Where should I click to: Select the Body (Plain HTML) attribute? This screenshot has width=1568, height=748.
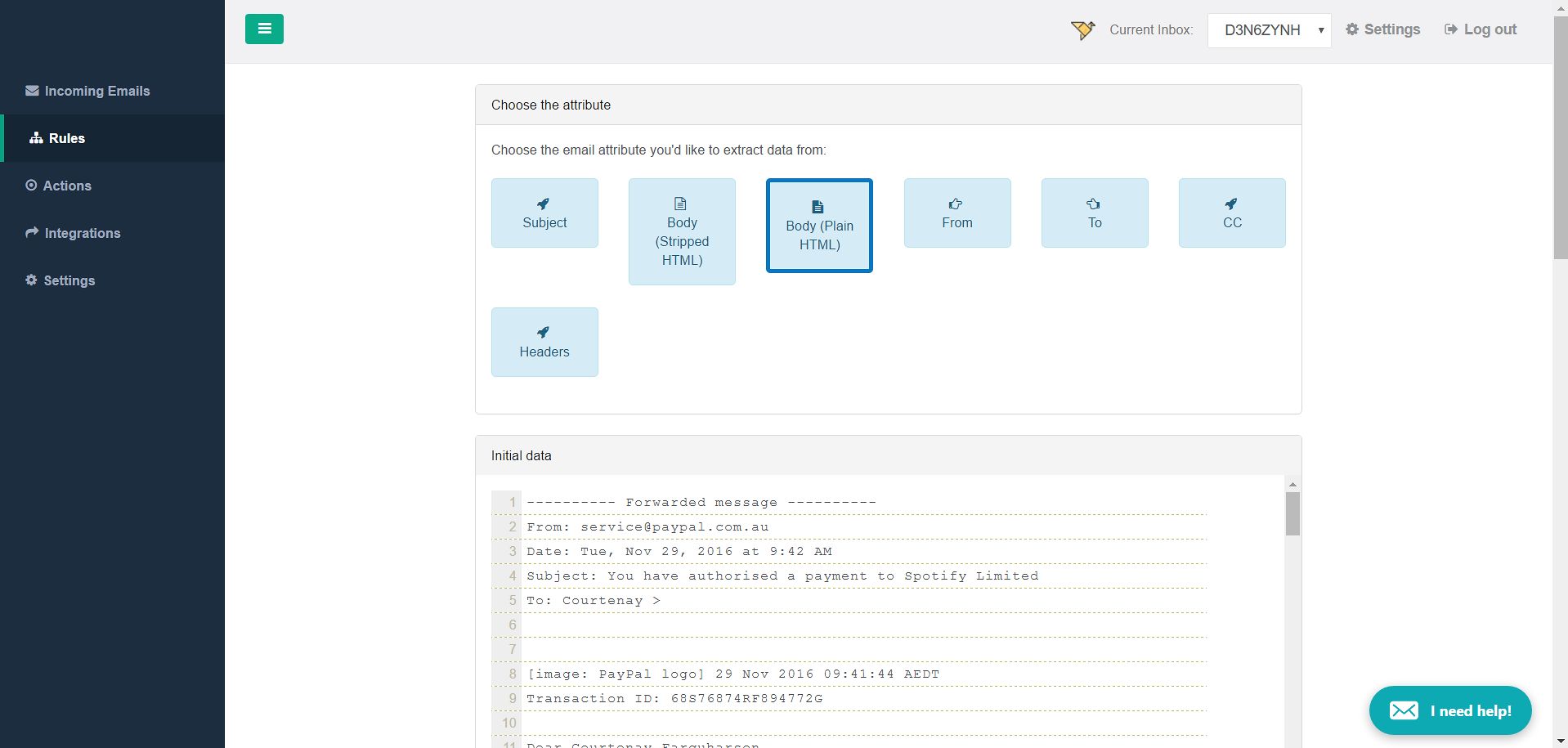tap(819, 226)
